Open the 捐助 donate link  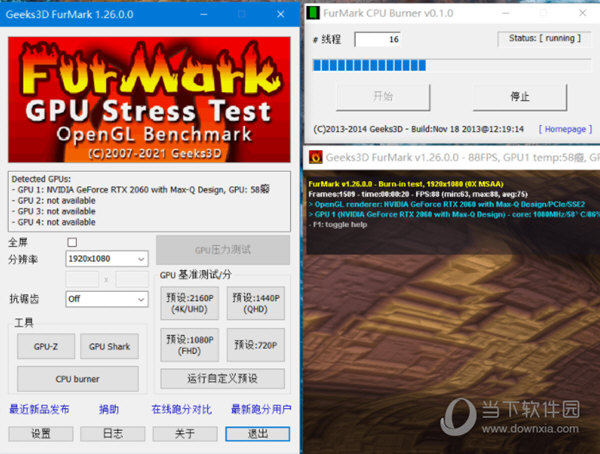point(109,409)
